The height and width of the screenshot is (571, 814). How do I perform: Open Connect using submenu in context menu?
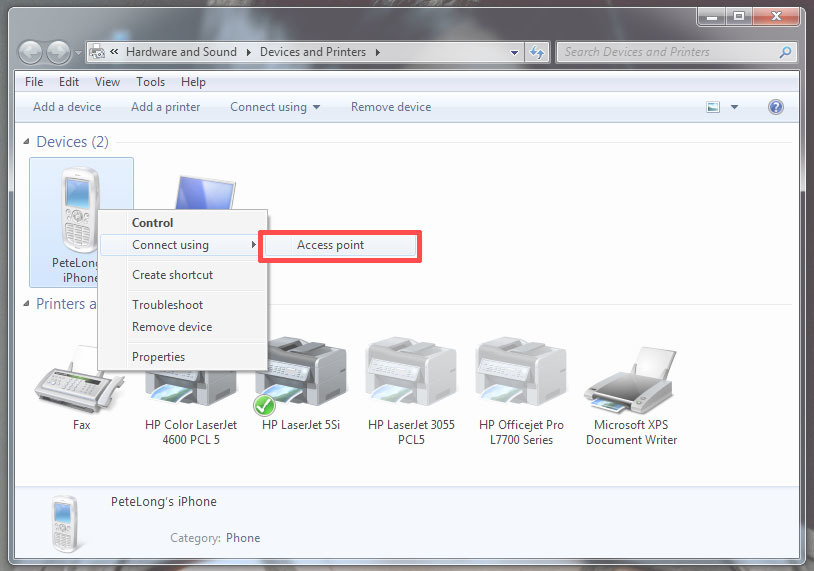pyautogui.click(x=180, y=245)
